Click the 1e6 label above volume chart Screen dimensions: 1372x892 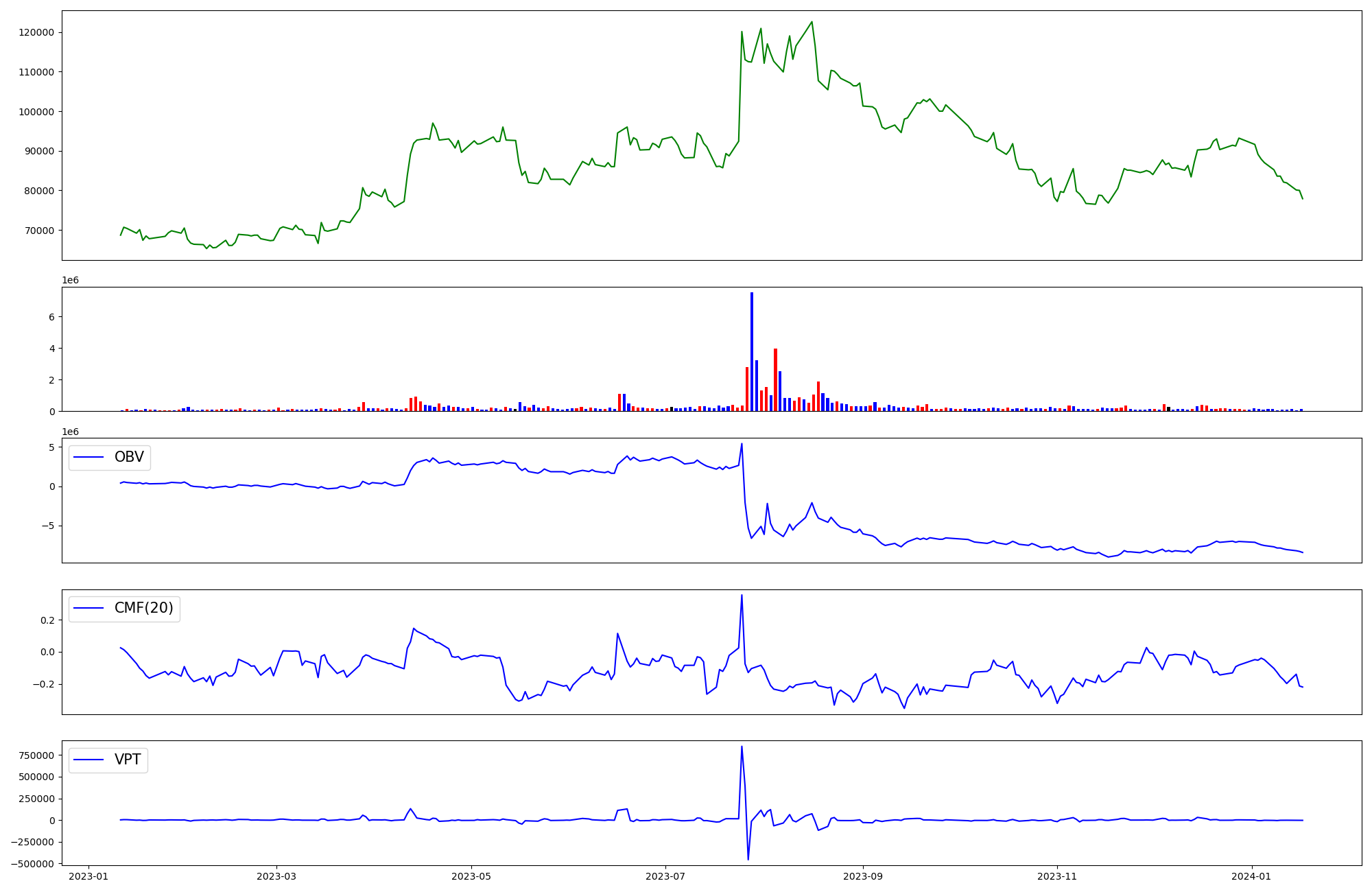71,280
